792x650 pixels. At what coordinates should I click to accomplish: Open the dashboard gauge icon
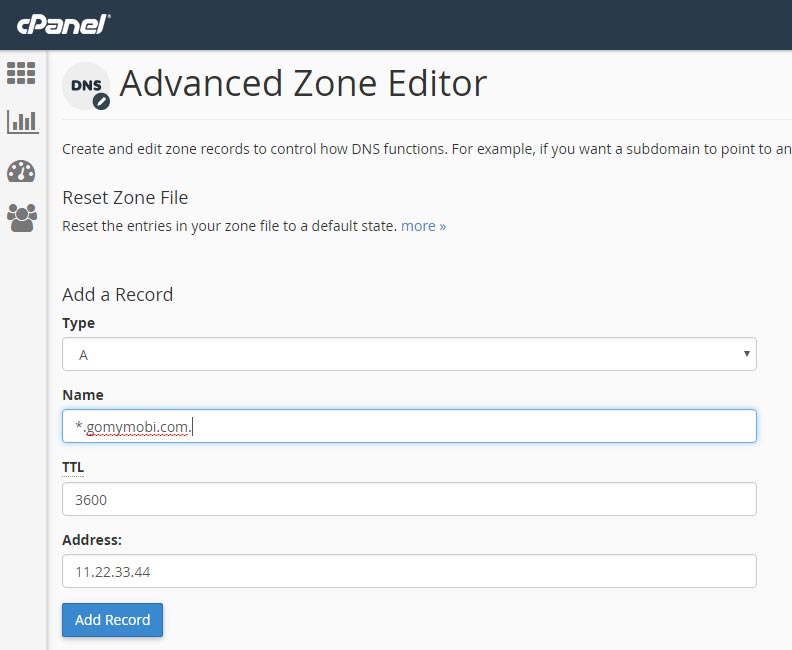pos(21,171)
